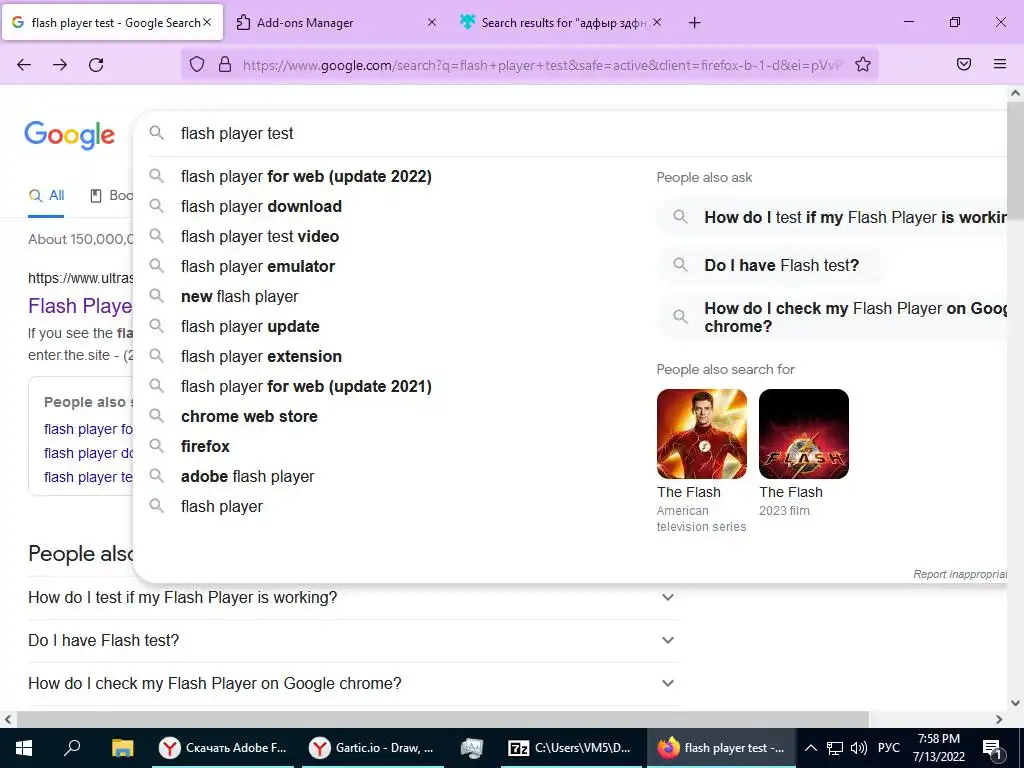Open the taskbar search magnifier
The width and height of the screenshot is (1024, 768).
coord(72,748)
